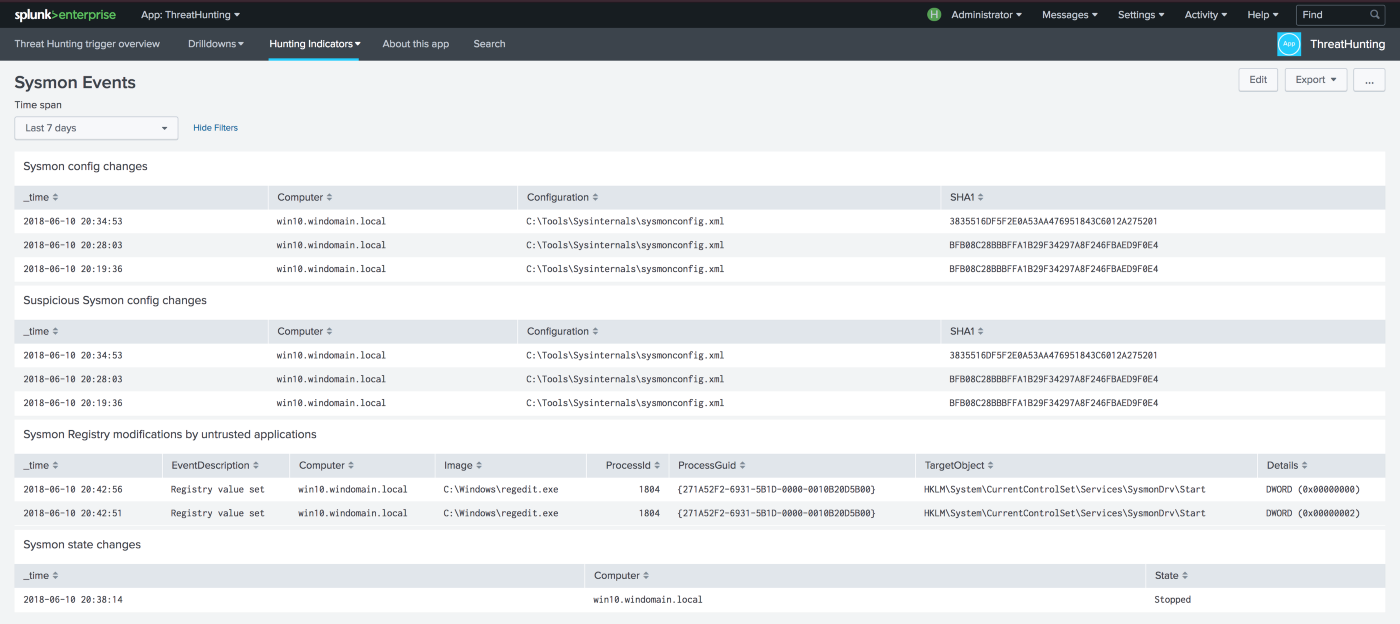Sort Sysmon config changes by SHA1
This screenshot has width=1400, height=624.
966,197
